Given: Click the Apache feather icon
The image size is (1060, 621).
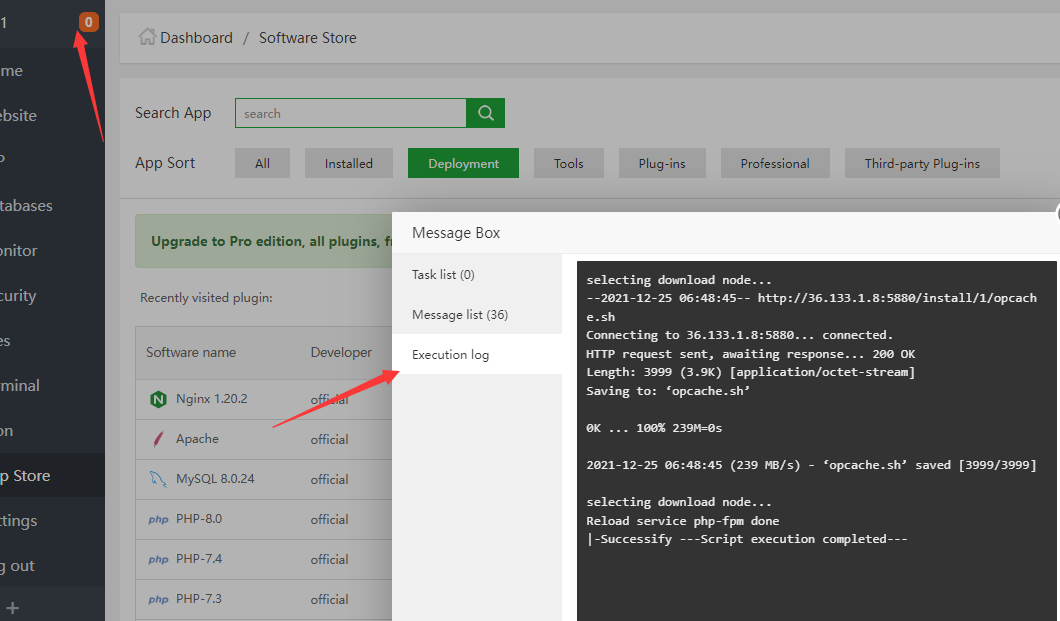Looking at the screenshot, I should tap(158, 439).
